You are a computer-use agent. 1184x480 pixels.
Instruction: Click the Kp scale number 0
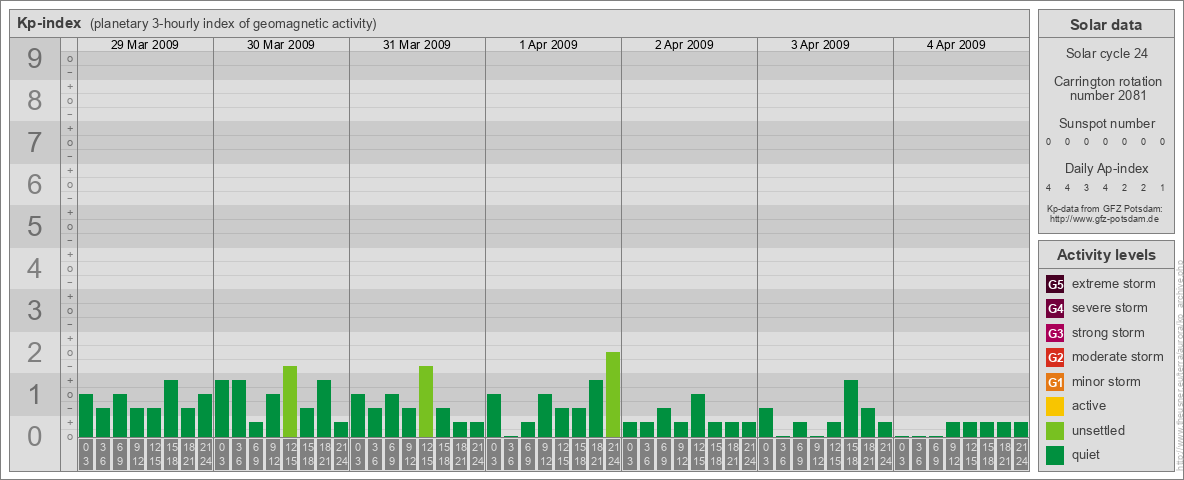click(x=35, y=436)
